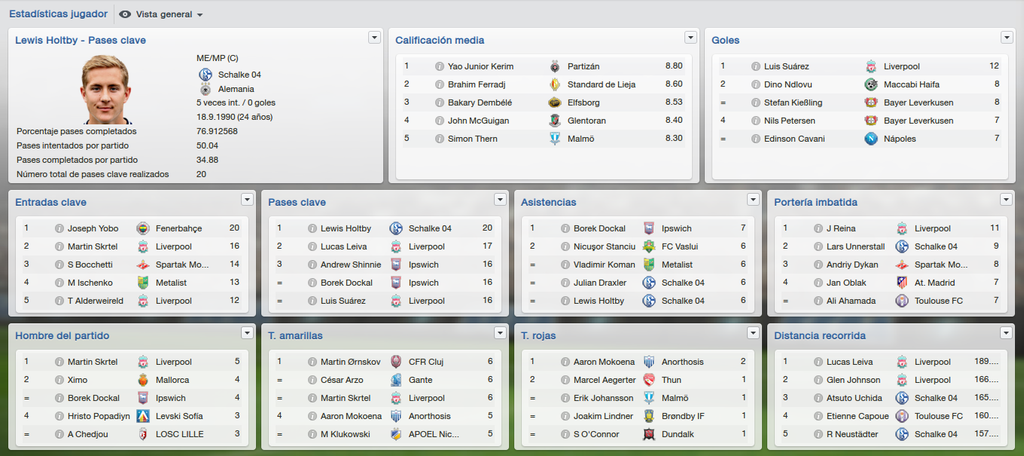Click Fenerbahçe club badge in Entradas clave
This screenshot has width=1024, height=456.
click(x=143, y=229)
